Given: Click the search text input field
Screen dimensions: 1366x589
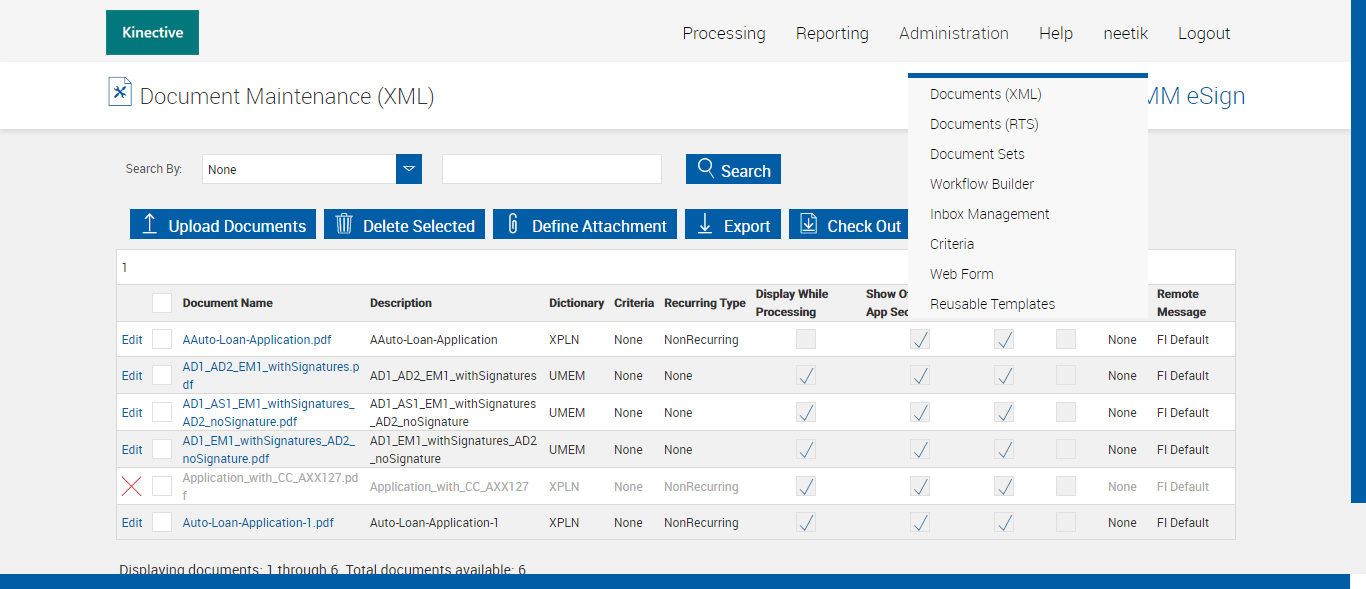Looking at the screenshot, I should pyautogui.click(x=551, y=169).
